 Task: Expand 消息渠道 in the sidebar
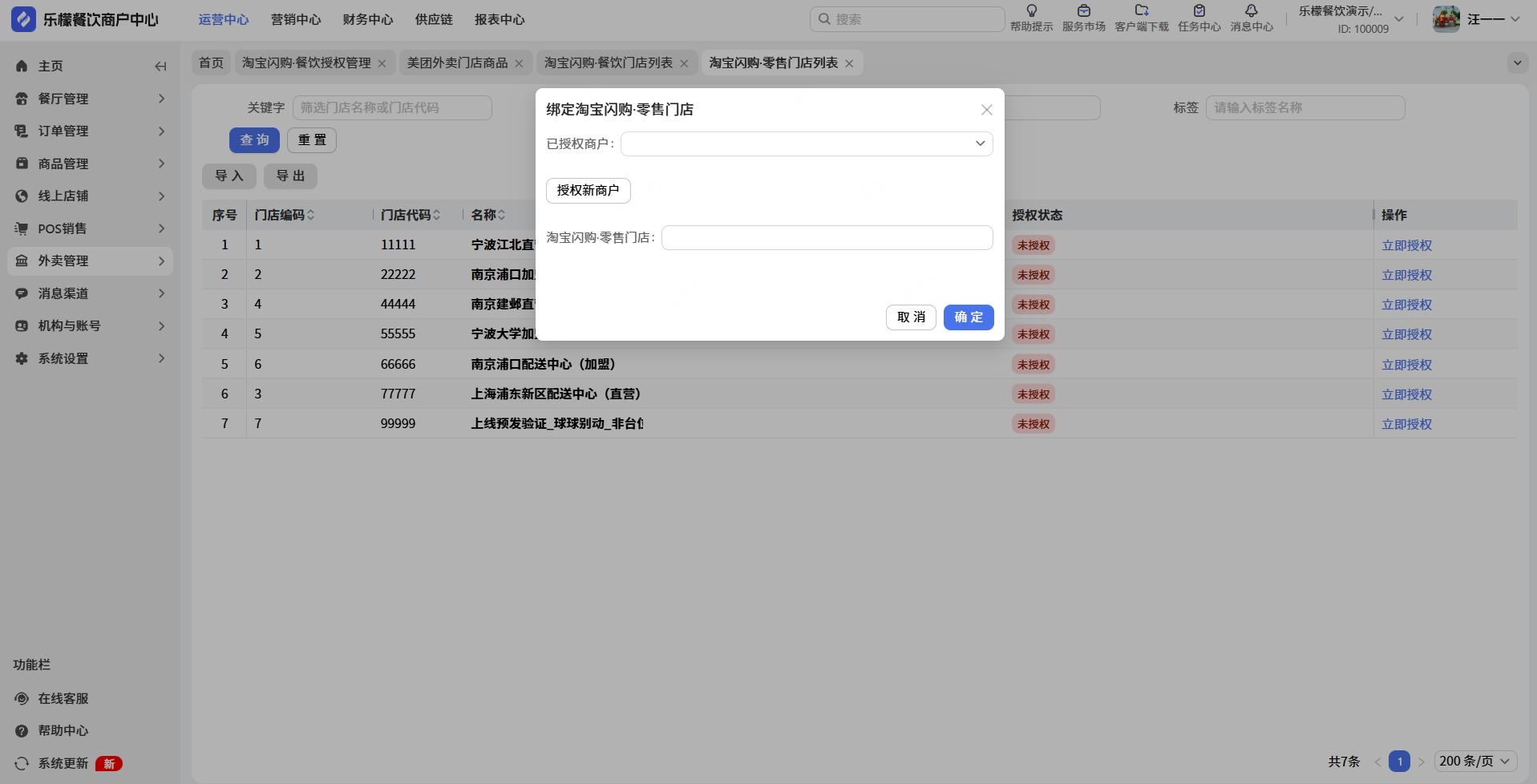[x=90, y=293]
